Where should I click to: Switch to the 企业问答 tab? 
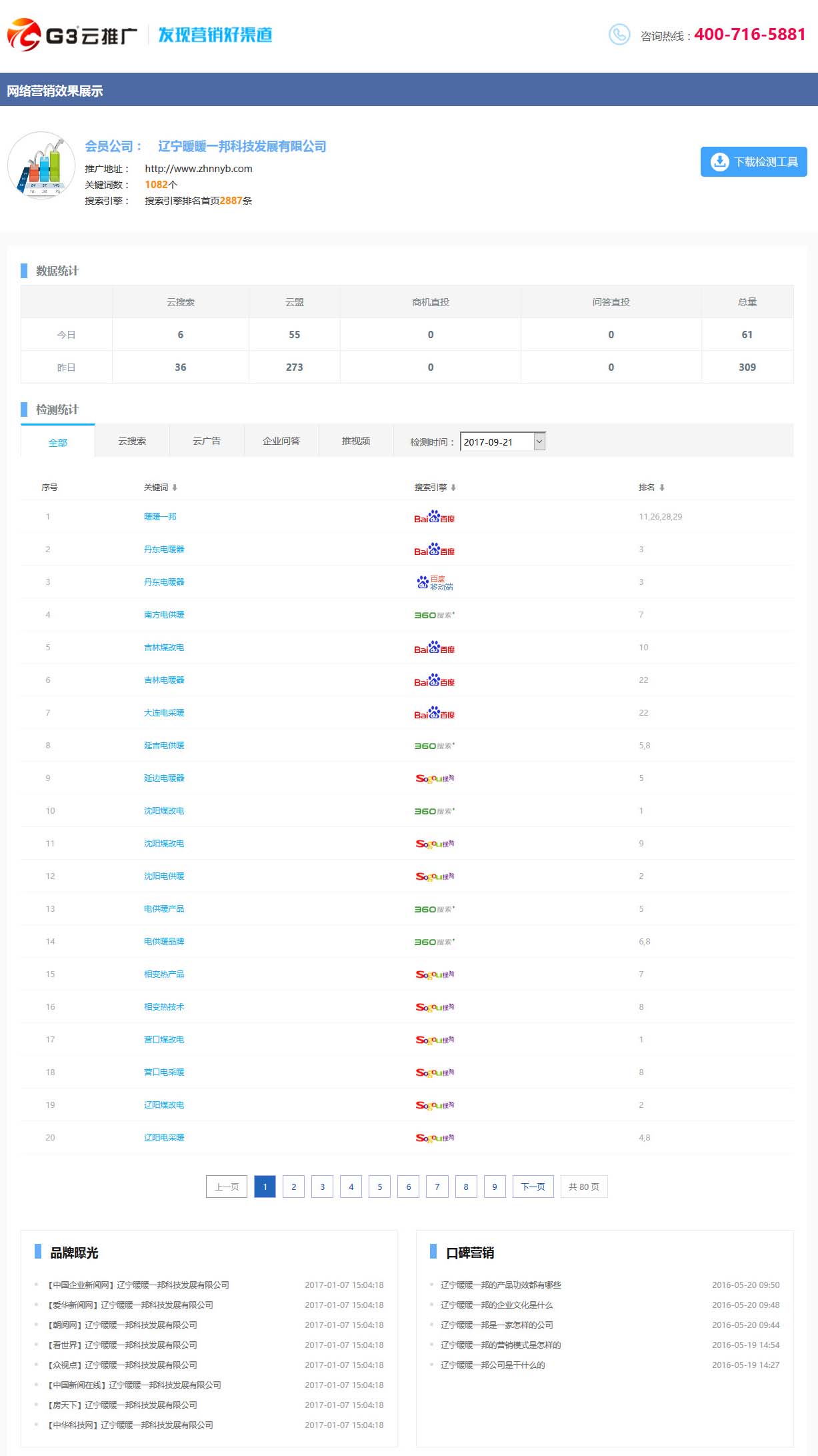(281, 441)
